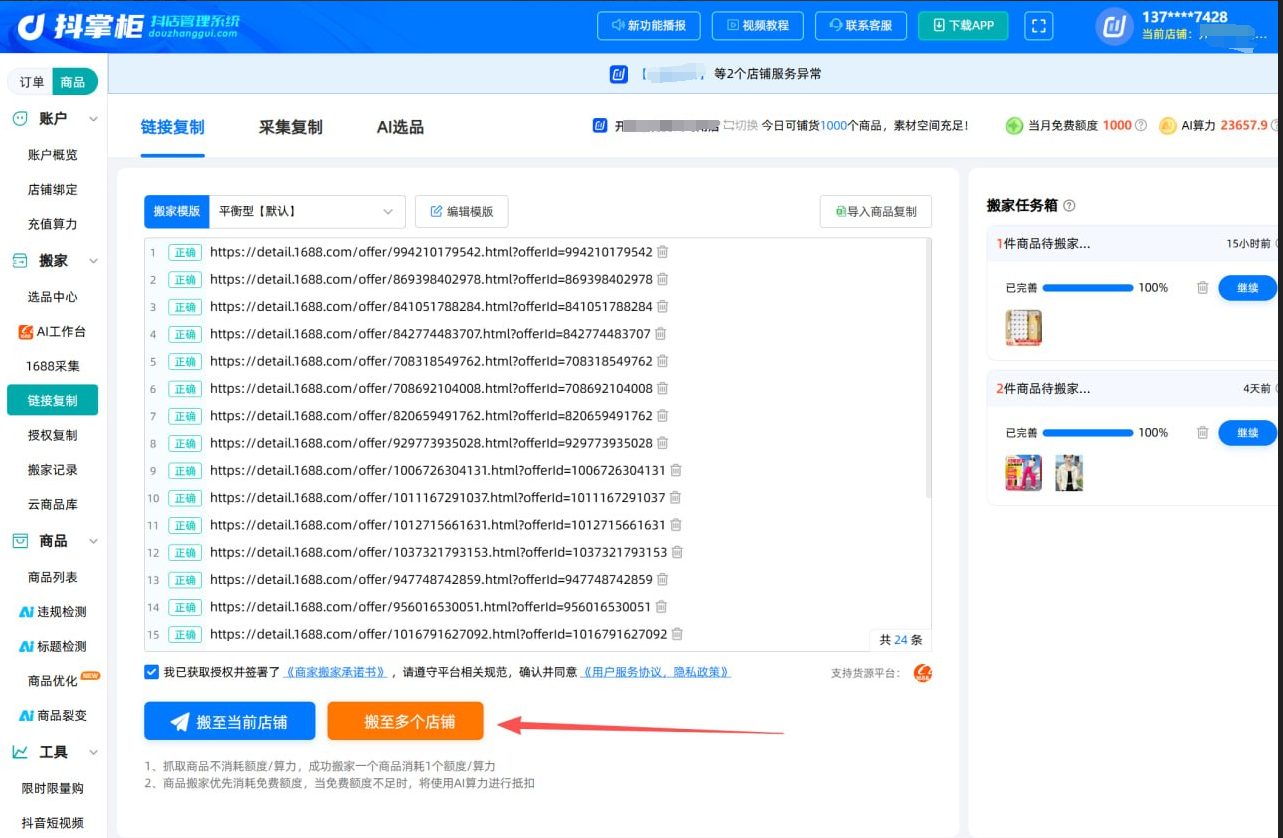Click trash icon for offer 842774483707
The width and height of the screenshot is (1283, 838).
pyautogui.click(x=660, y=334)
